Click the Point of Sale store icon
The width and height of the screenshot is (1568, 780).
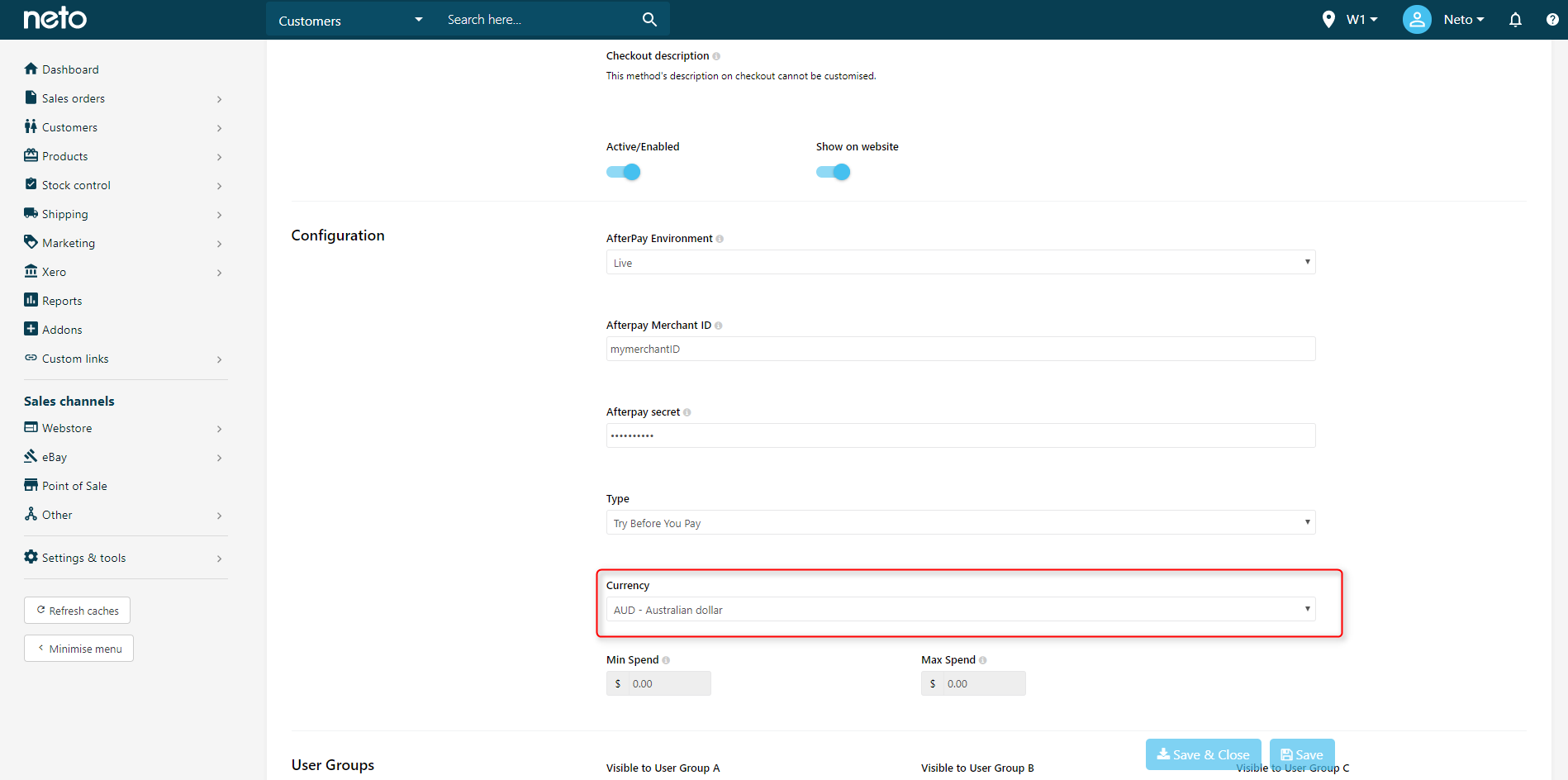coord(31,485)
